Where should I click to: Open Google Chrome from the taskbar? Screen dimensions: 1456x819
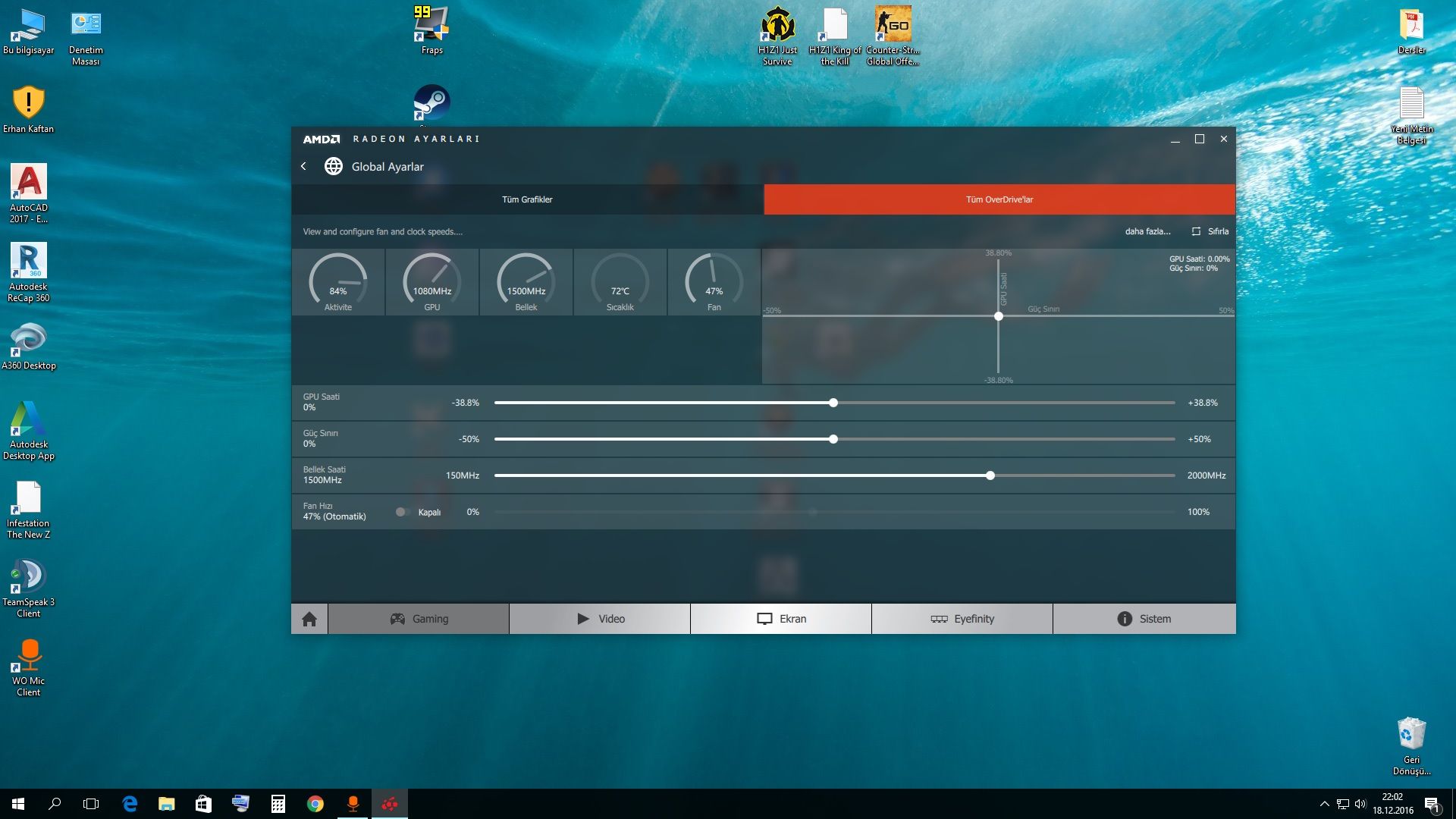coord(315,804)
